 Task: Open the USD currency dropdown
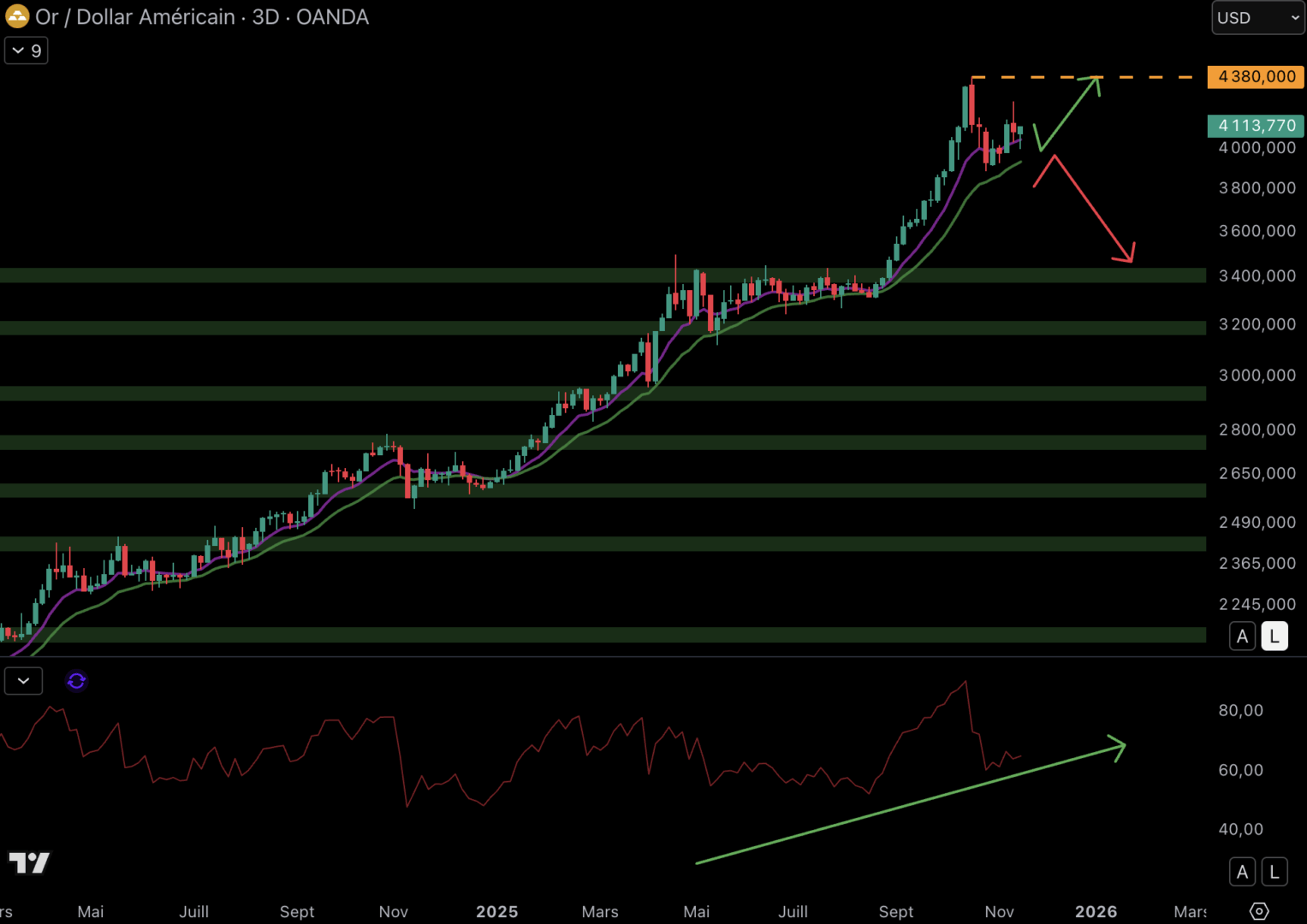[x=1257, y=18]
